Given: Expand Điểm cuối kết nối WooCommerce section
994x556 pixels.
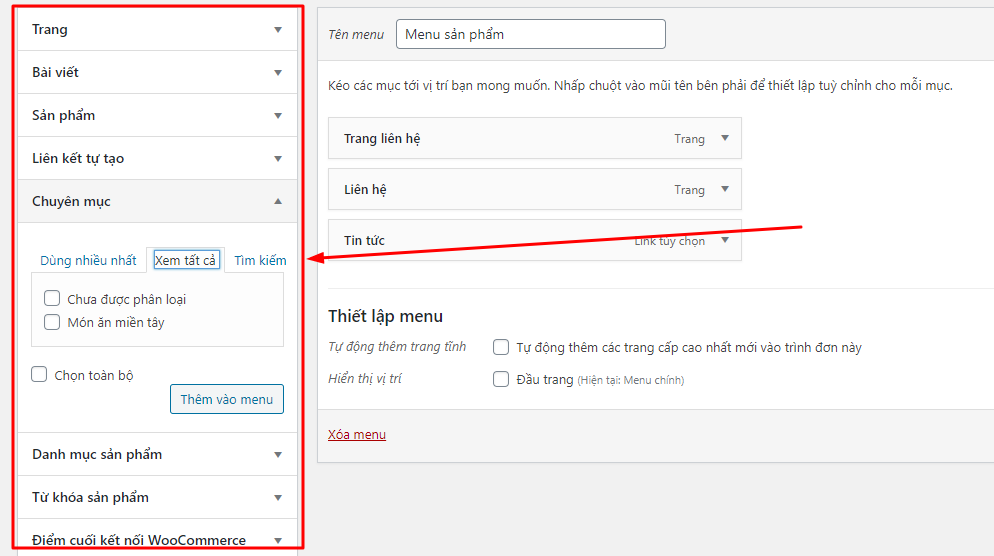Looking at the screenshot, I should (x=278, y=540).
